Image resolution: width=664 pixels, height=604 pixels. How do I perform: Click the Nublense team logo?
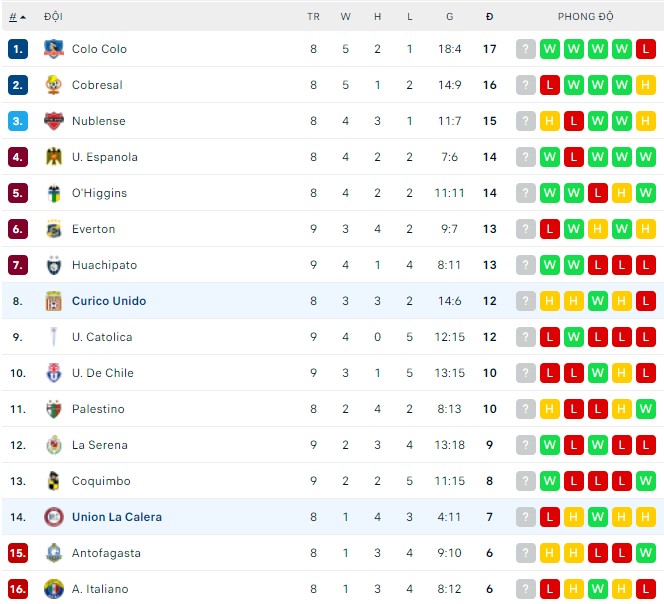[54, 121]
